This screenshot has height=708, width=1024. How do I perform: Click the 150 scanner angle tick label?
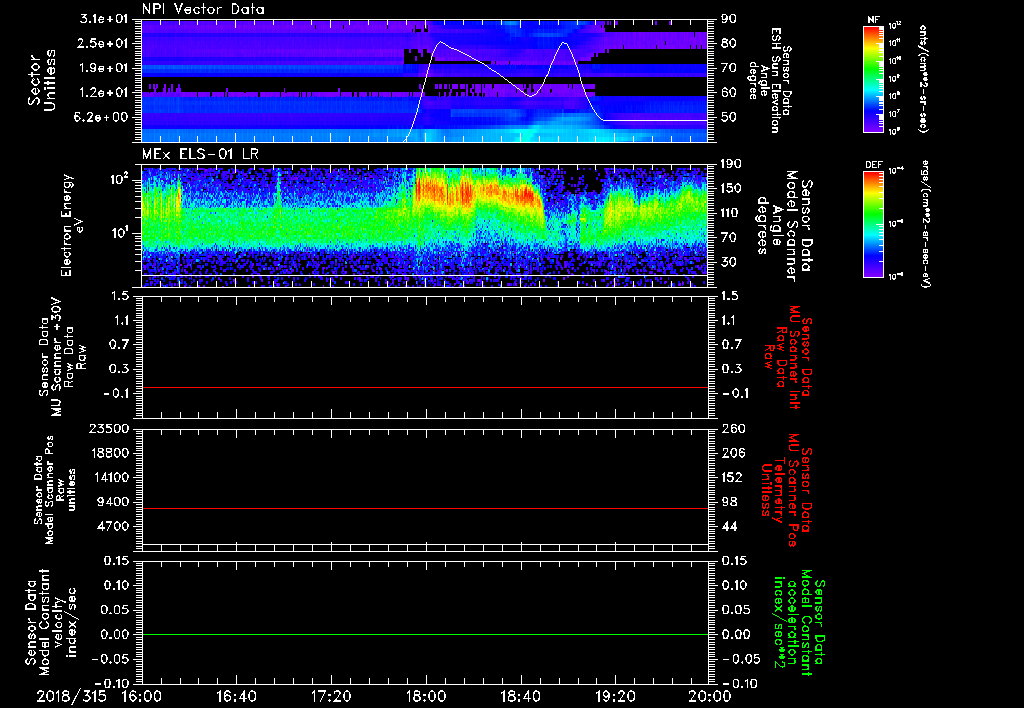click(x=733, y=188)
